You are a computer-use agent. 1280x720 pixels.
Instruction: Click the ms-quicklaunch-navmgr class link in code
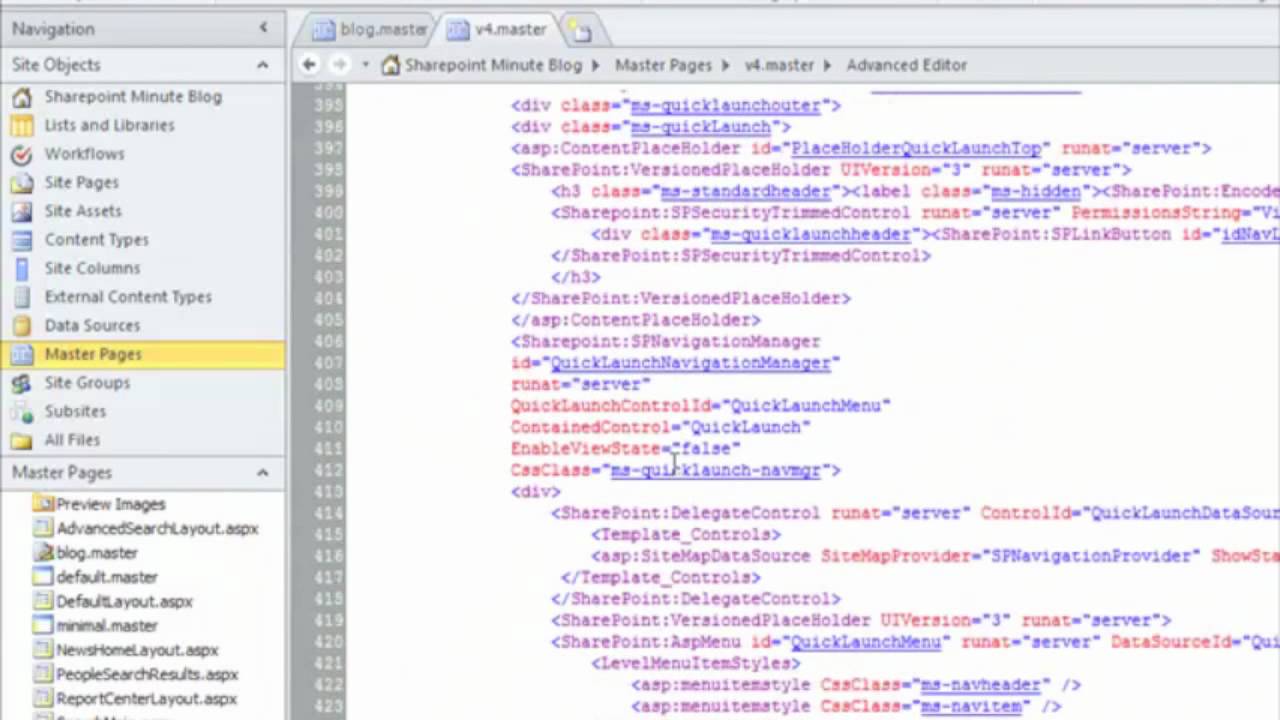(715, 470)
